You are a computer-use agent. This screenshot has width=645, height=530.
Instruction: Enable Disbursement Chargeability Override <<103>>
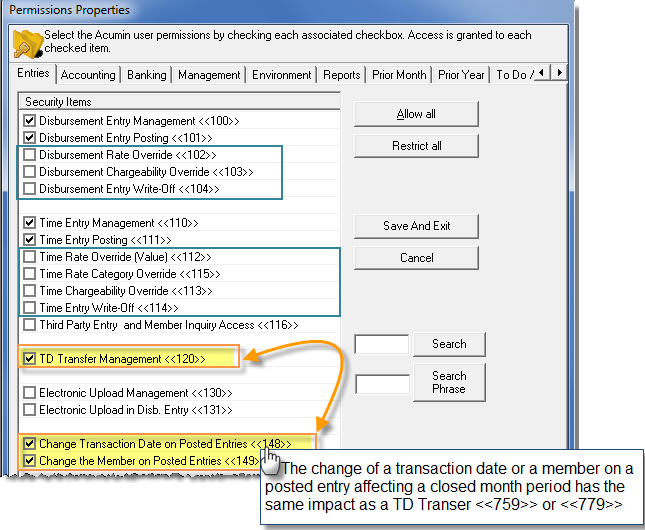coord(29,172)
